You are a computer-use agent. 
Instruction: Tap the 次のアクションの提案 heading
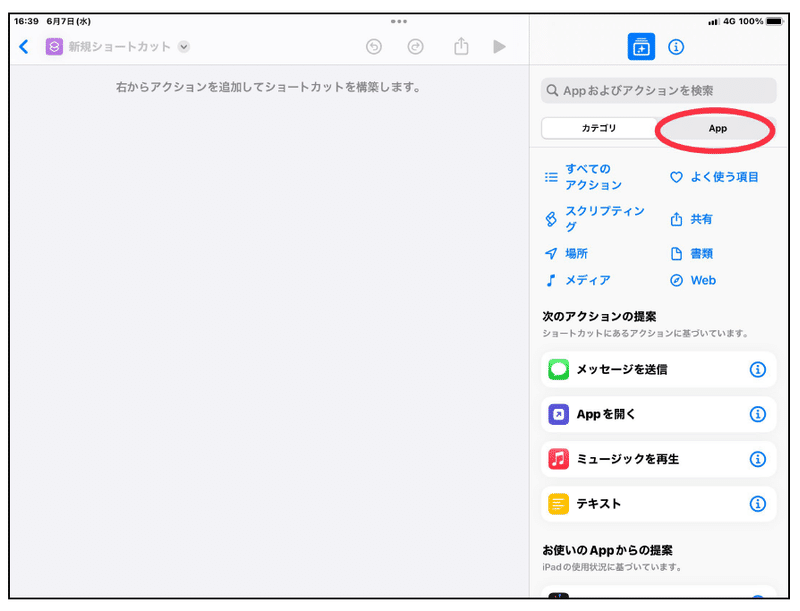tap(599, 316)
